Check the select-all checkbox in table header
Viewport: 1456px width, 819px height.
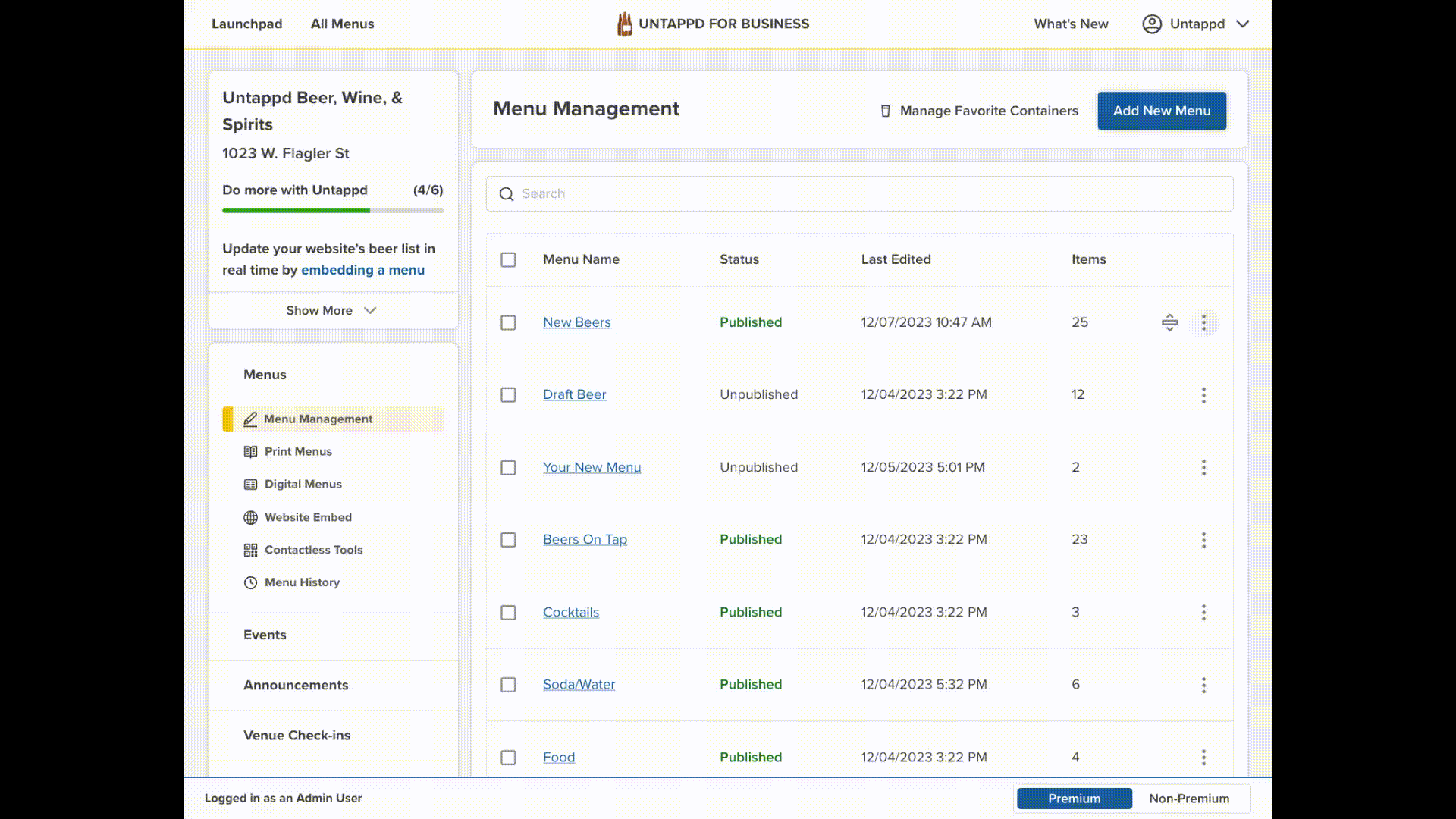tap(508, 259)
